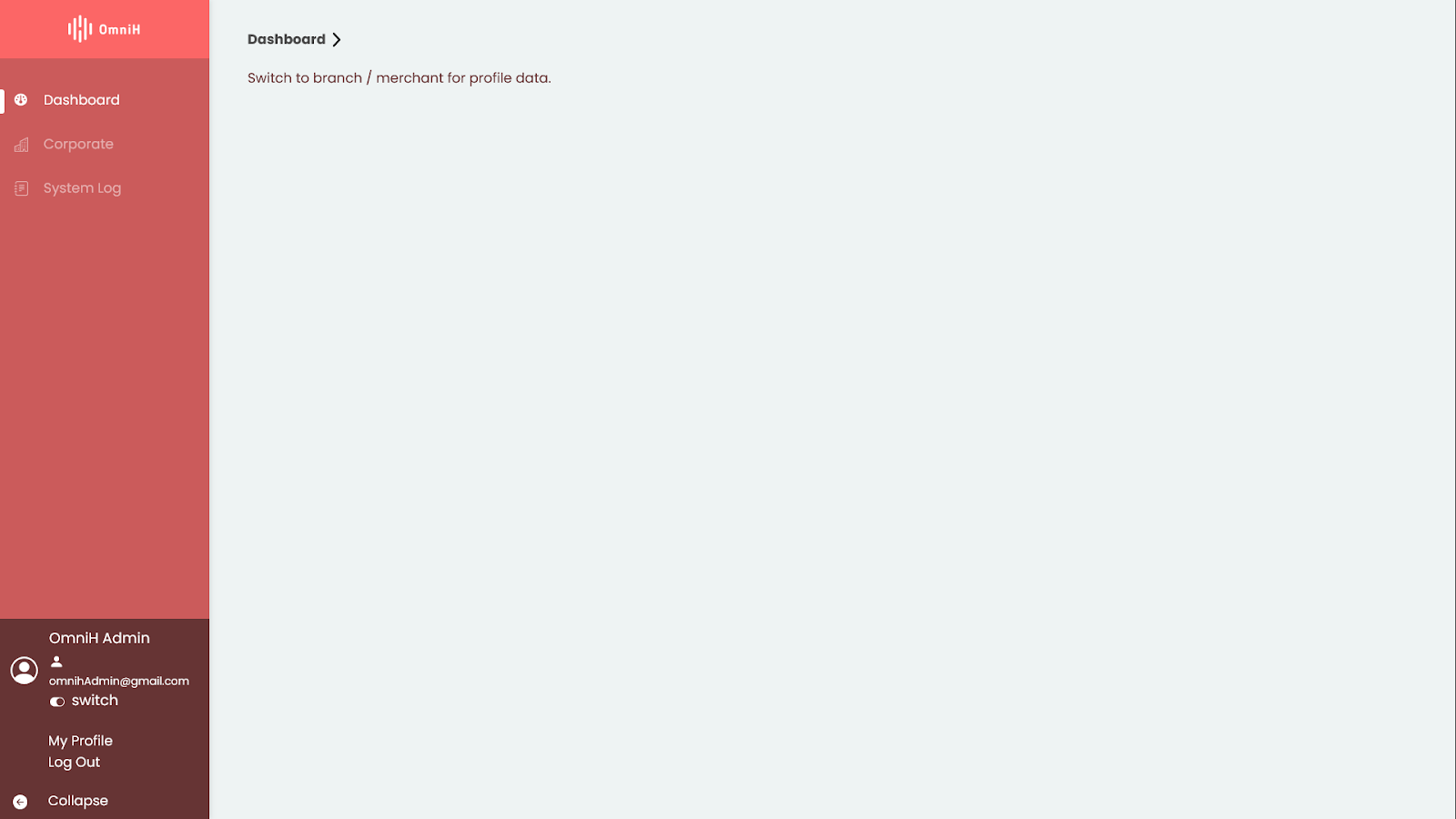Open My Profile link
The width and height of the screenshot is (1456, 819).
[x=81, y=741]
